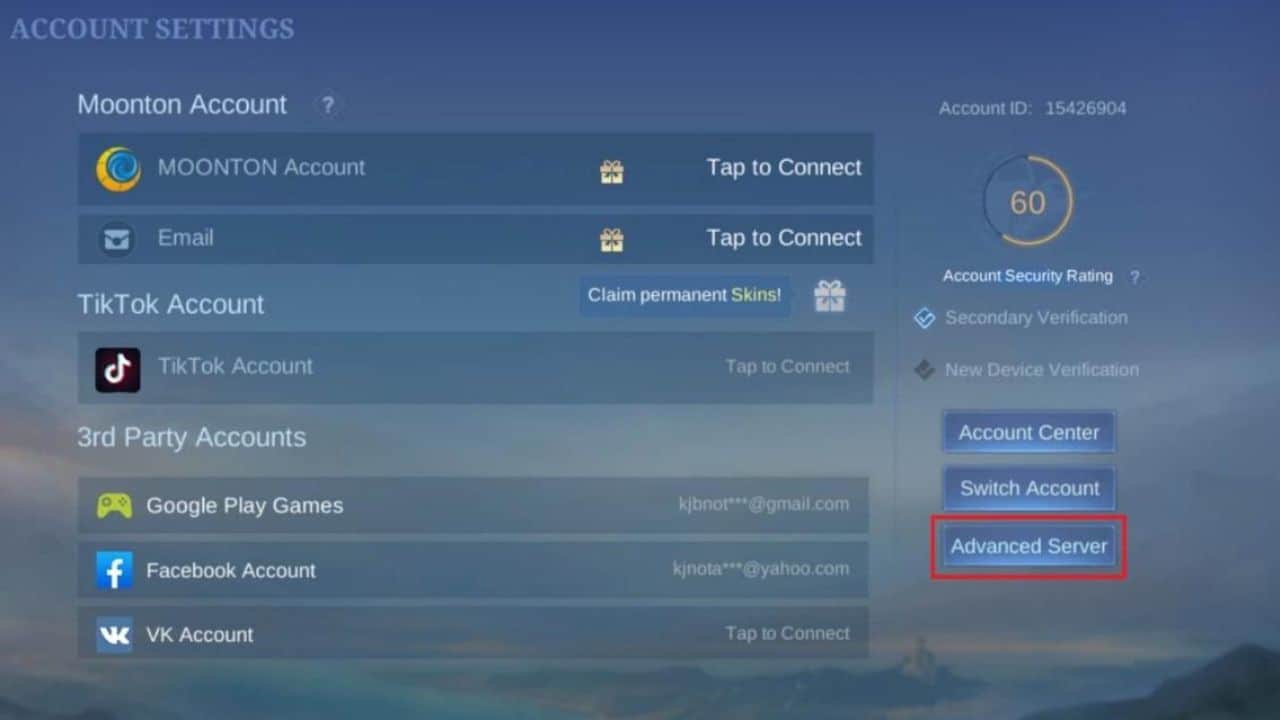Click the Switch Account button
This screenshot has height=720, width=1280.
[1028, 489]
